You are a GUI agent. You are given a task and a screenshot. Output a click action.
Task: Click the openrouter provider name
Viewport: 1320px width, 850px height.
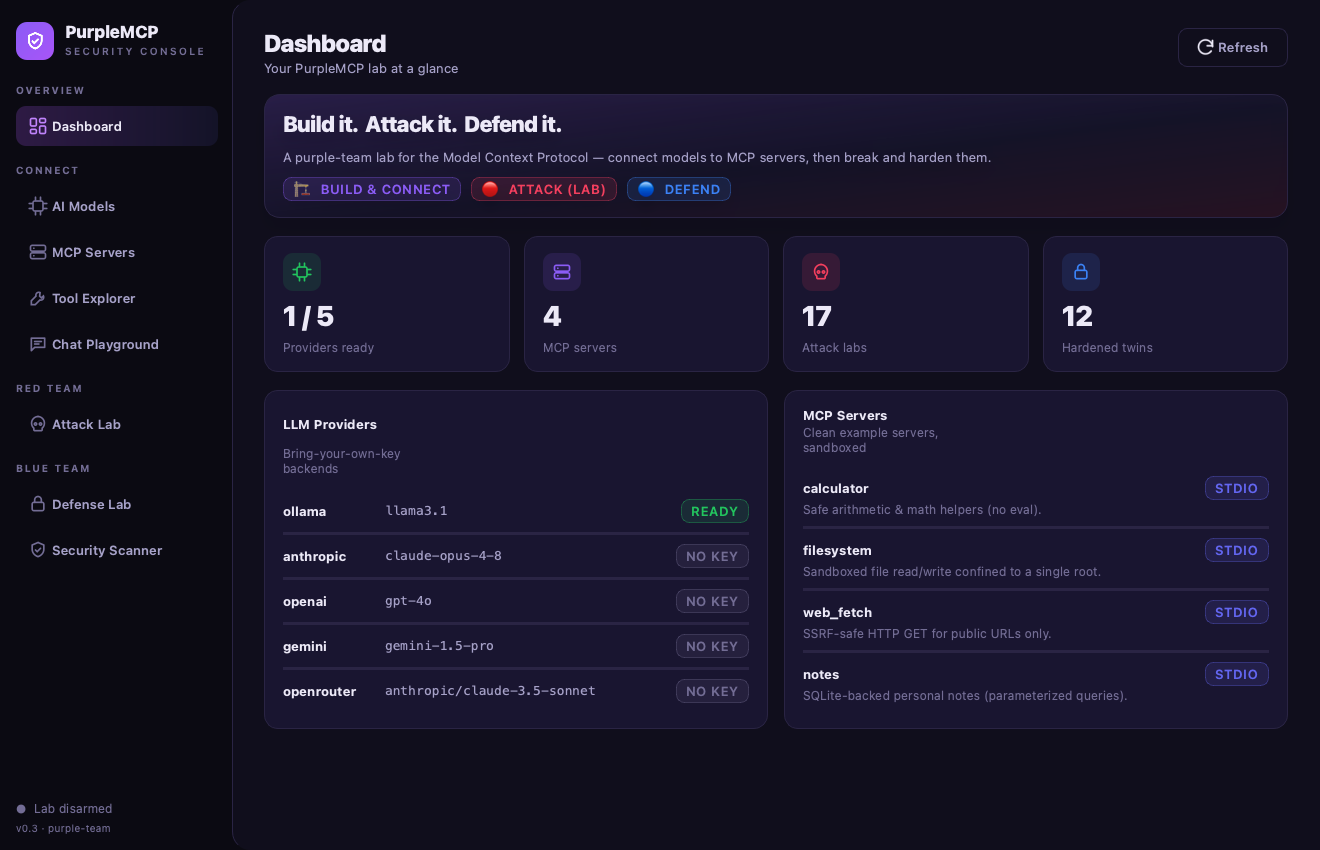pyautogui.click(x=319, y=691)
